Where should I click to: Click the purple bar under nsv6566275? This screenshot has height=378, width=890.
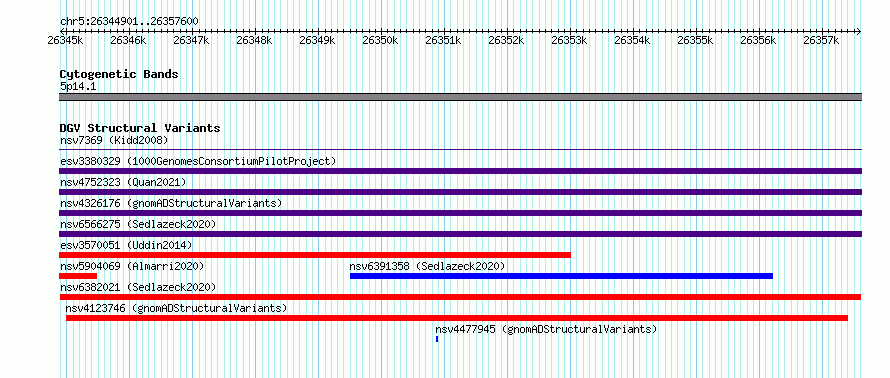pos(460,234)
